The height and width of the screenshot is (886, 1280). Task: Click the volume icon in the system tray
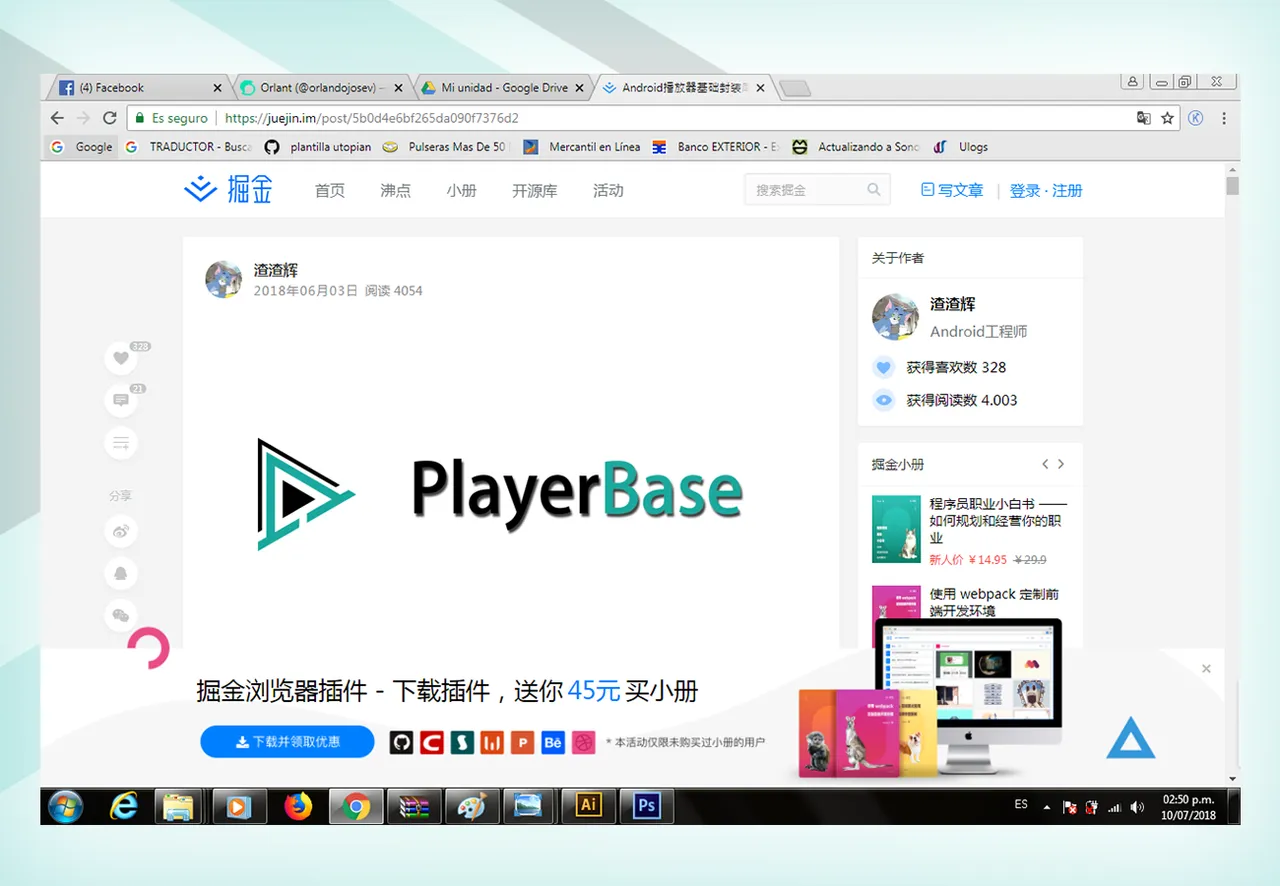1139,806
